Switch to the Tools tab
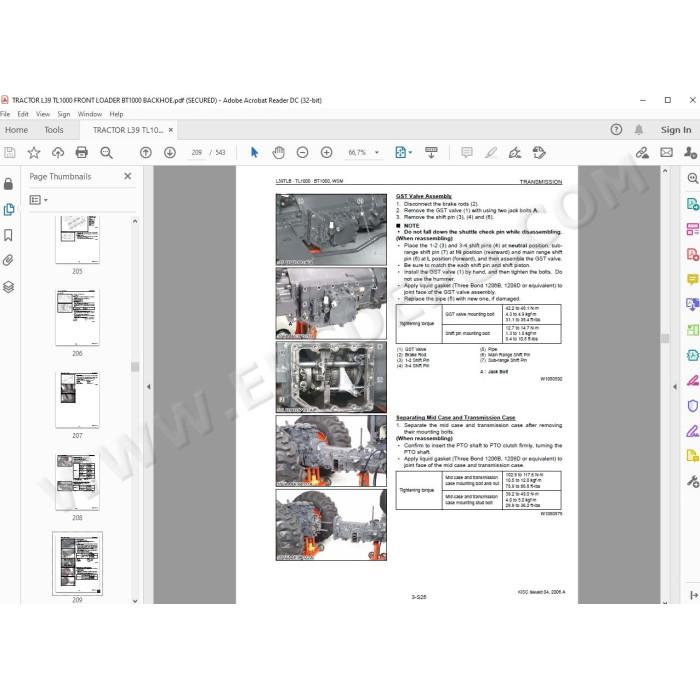Screen dimensions: 700x700 [54, 130]
